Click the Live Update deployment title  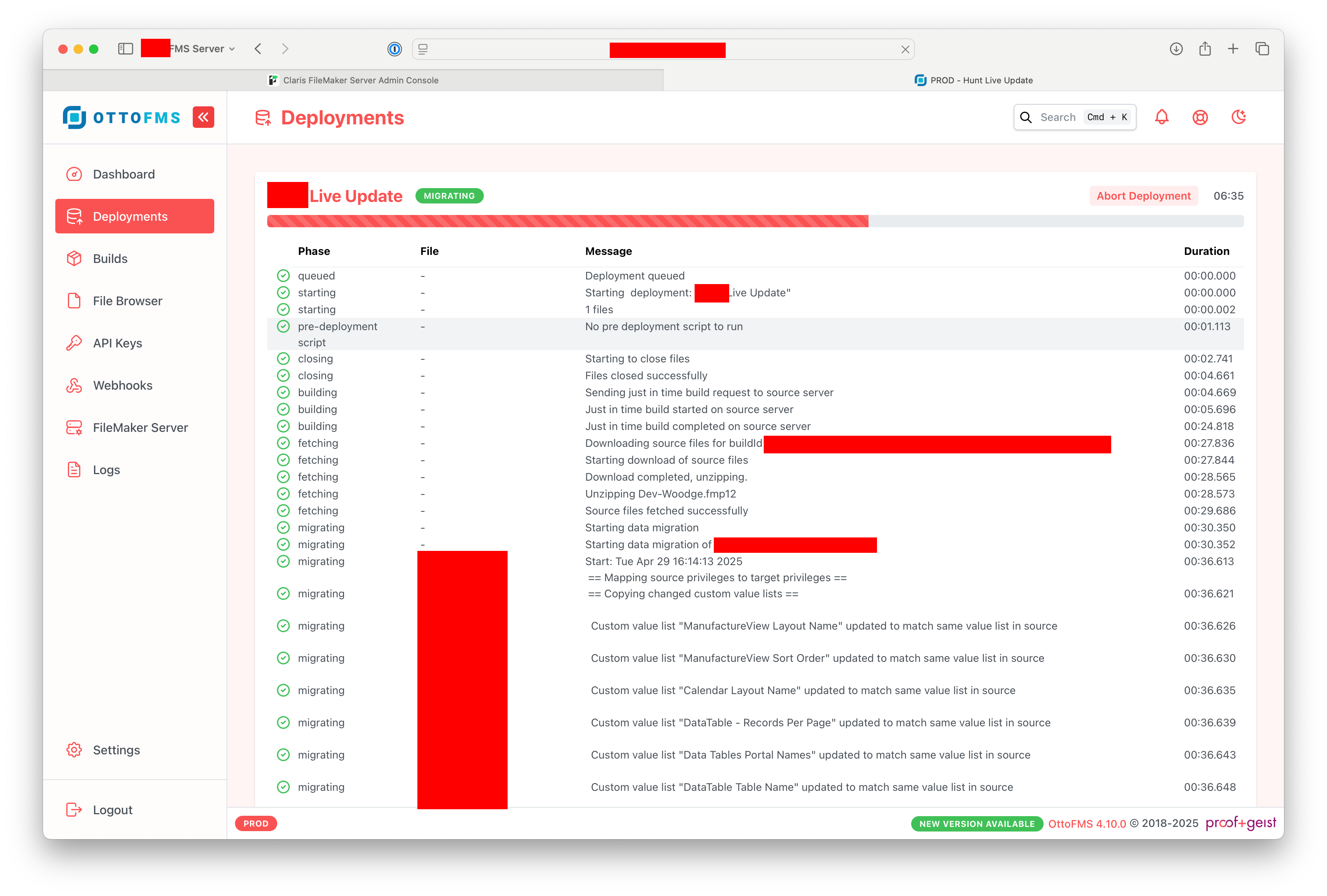356,196
